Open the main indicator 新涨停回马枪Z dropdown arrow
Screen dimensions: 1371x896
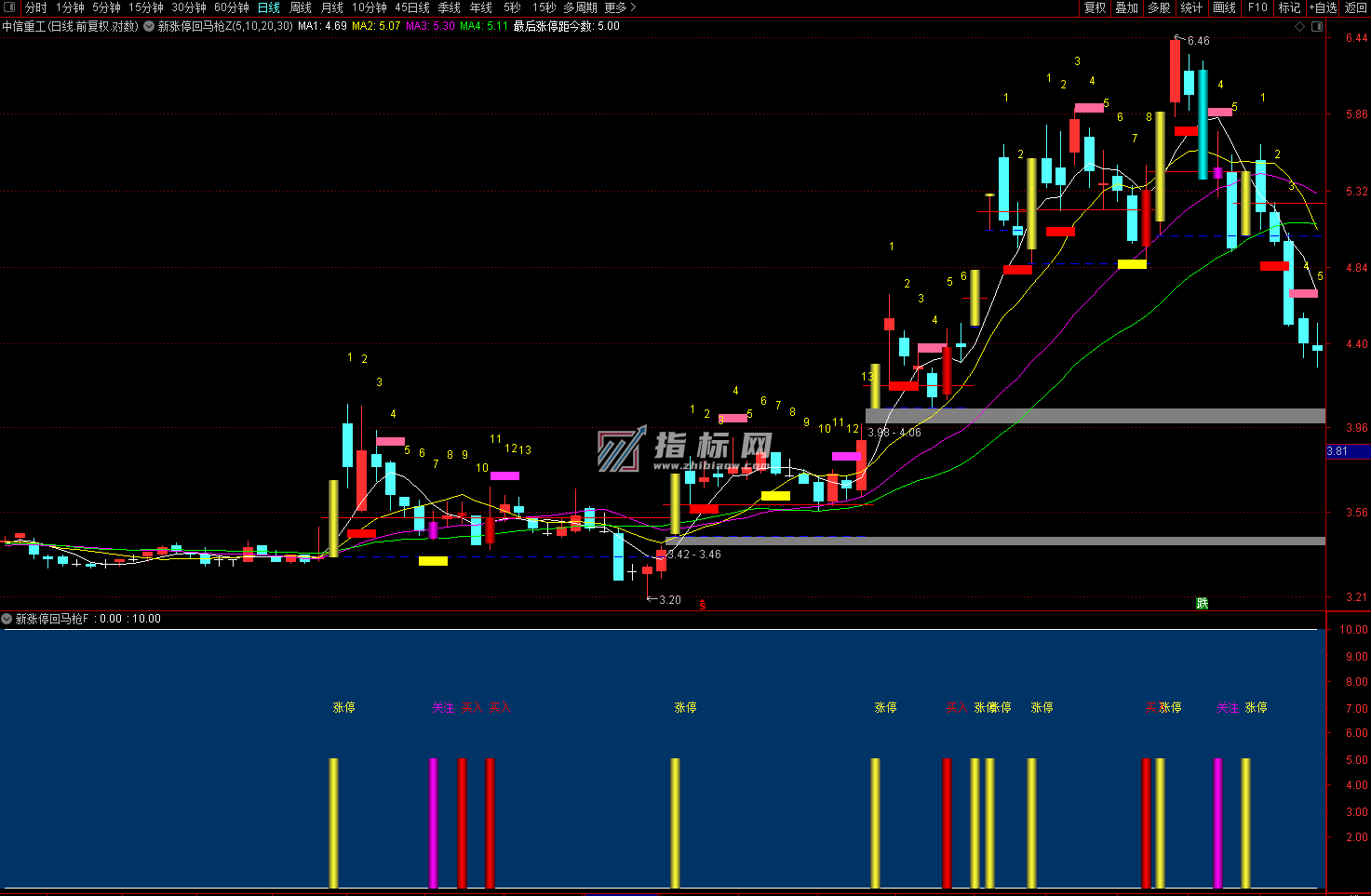click(x=149, y=26)
